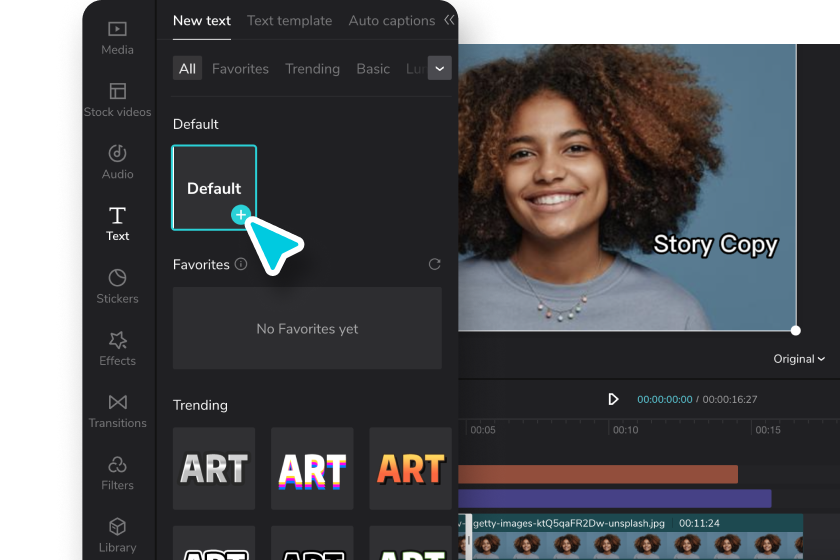Select the Favorites category filter
This screenshot has height=560, width=840.
tap(240, 69)
